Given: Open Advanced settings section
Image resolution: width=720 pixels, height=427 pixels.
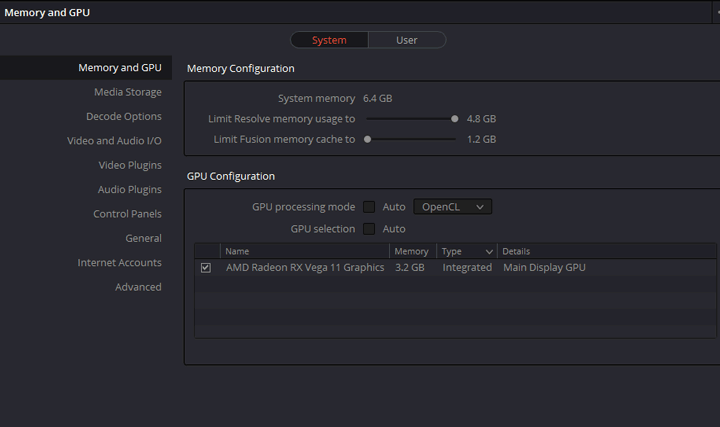Looking at the screenshot, I should pyautogui.click(x=138, y=287).
